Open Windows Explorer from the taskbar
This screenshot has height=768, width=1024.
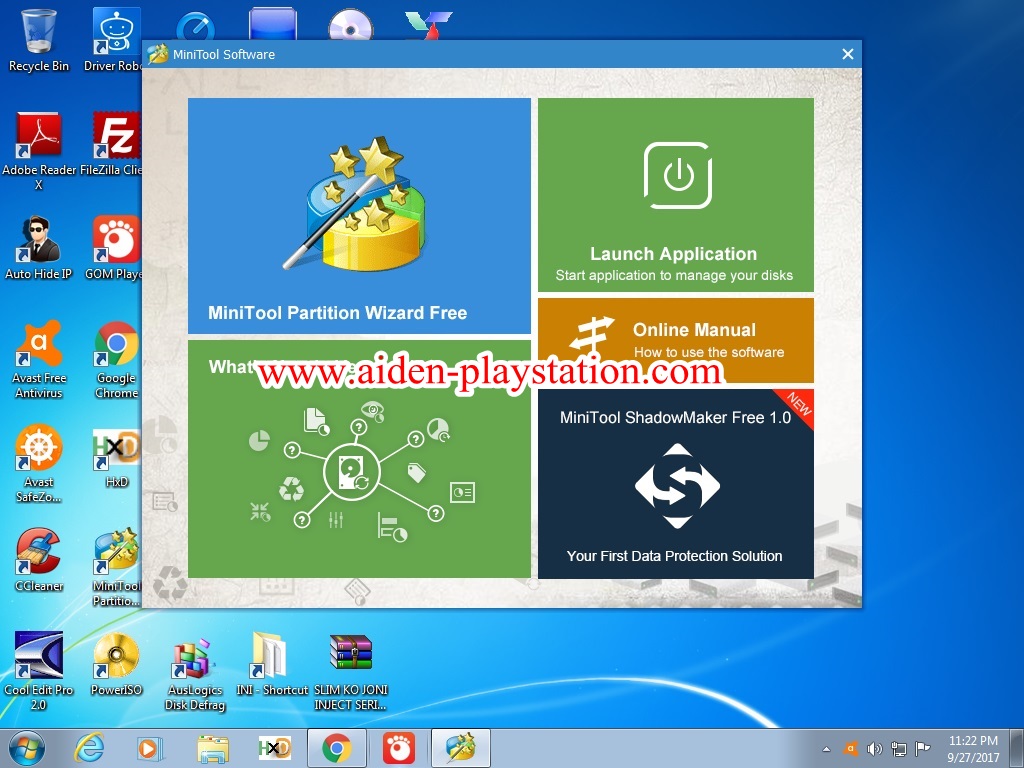(213, 748)
